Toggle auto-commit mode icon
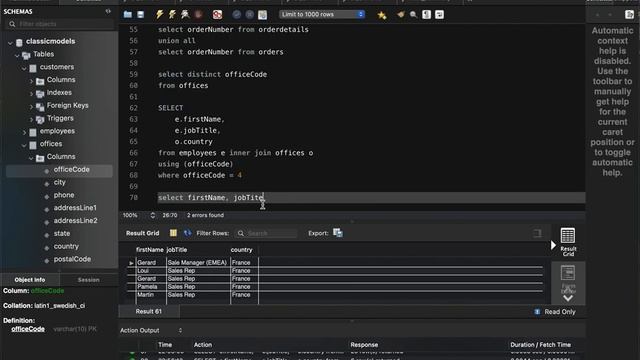Image resolution: width=640 pixels, height=360 pixels. click(262, 15)
